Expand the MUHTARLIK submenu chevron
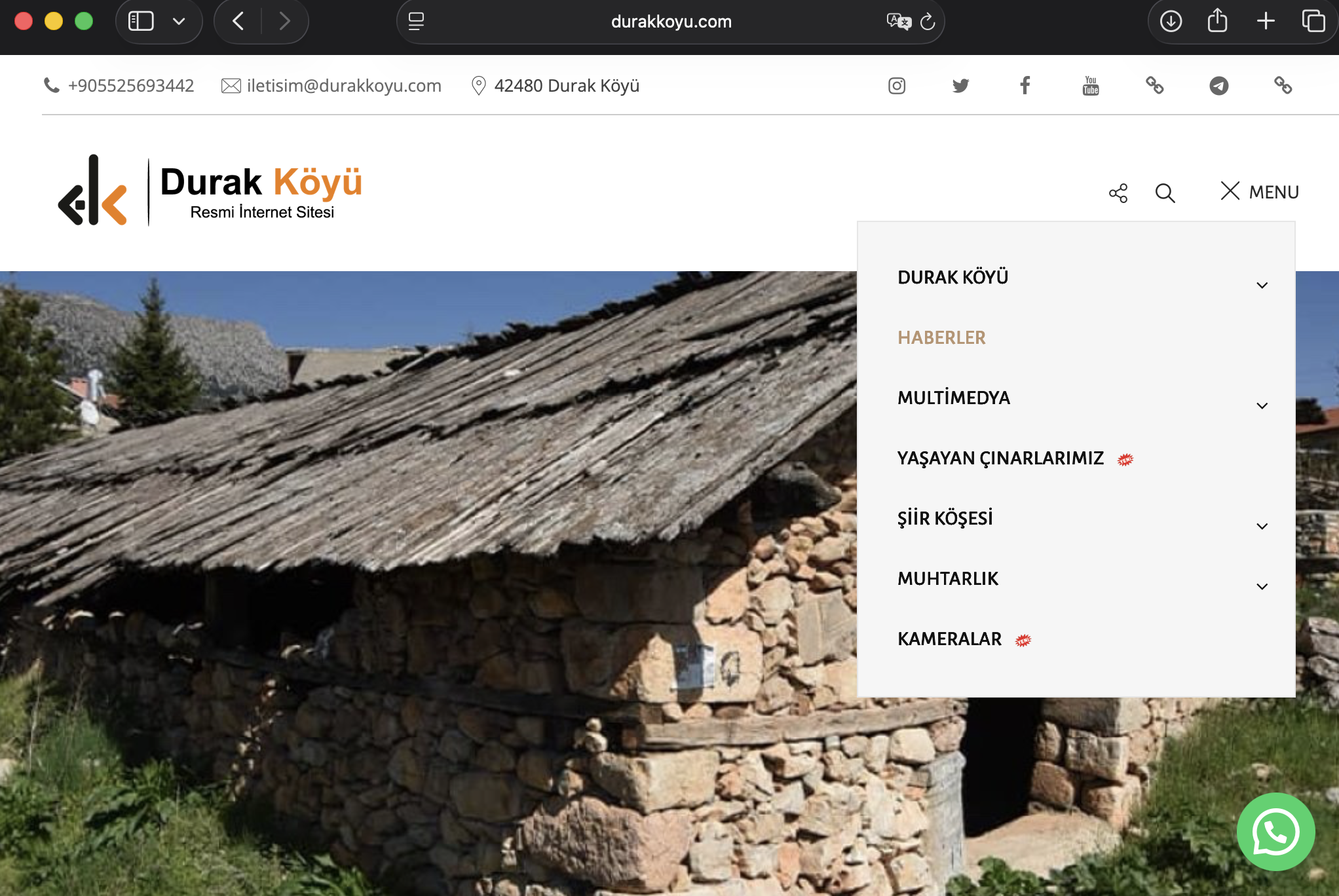The width and height of the screenshot is (1339, 896). coord(1262,586)
